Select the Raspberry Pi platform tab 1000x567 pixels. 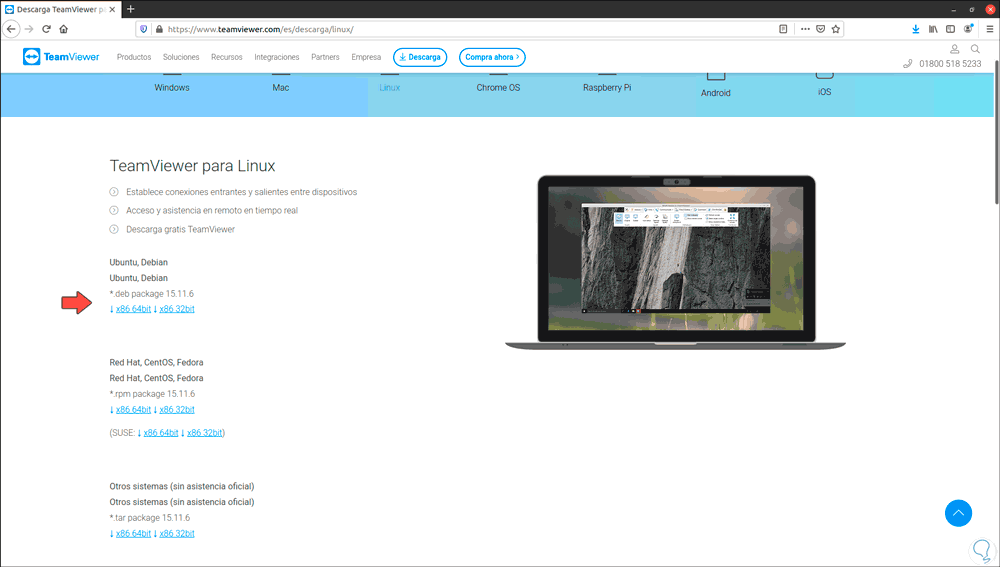click(x=607, y=87)
